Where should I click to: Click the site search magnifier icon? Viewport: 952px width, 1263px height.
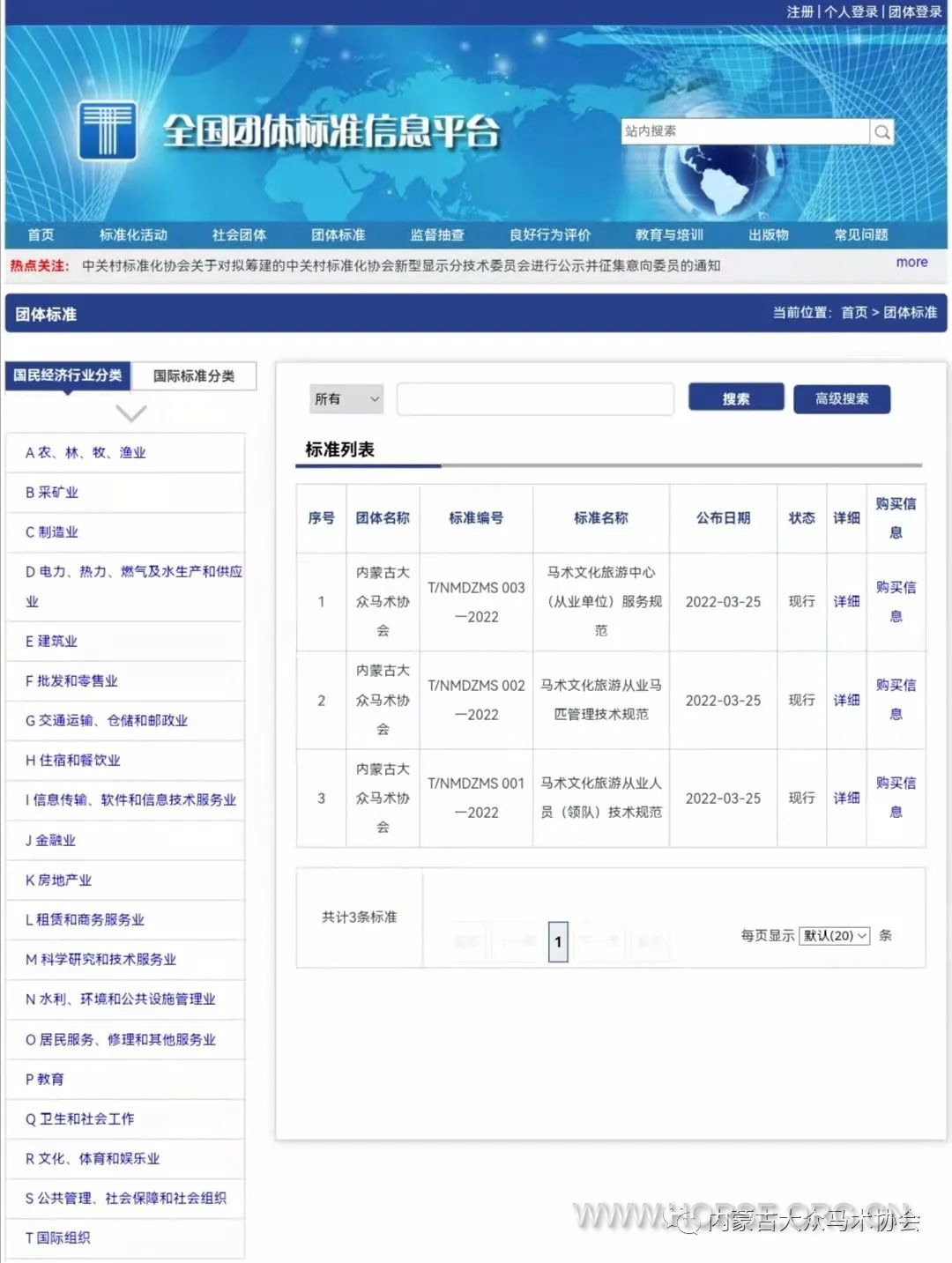click(x=881, y=131)
